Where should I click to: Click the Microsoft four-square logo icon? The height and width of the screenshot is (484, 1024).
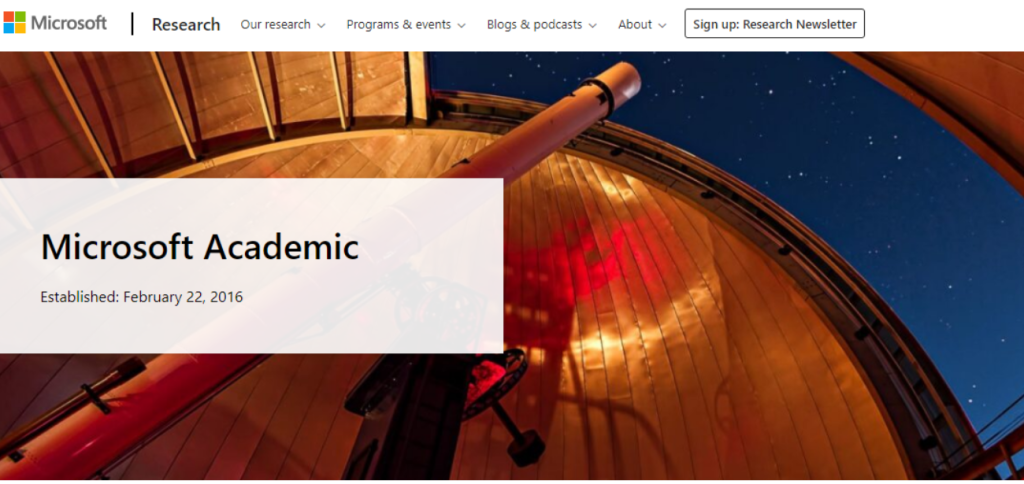[x=14, y=22]
